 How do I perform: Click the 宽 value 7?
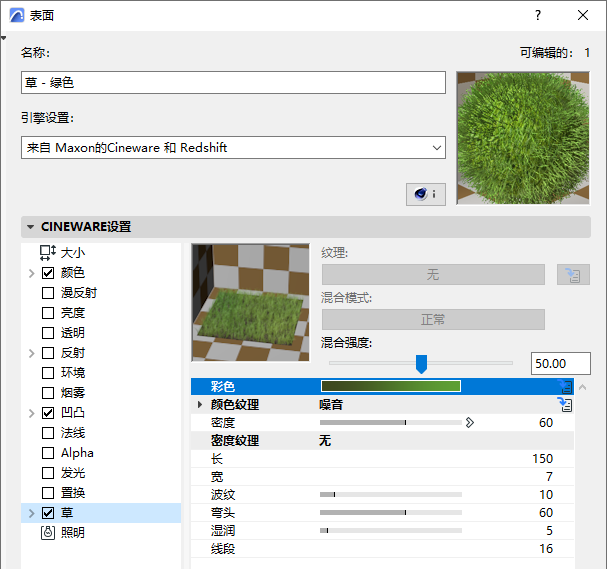(549, 477)
